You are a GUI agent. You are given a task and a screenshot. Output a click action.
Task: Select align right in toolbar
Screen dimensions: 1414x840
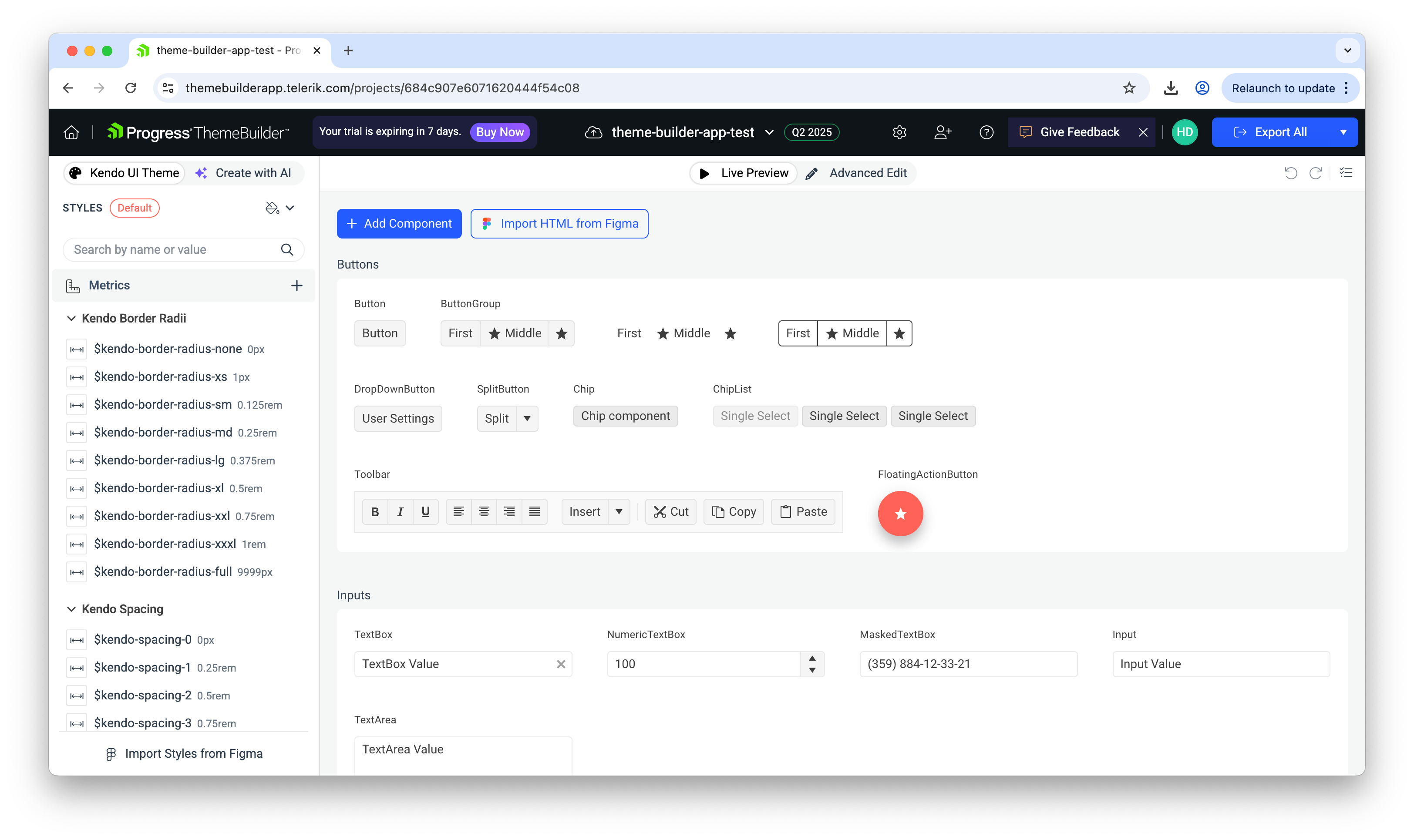(509, 512)
